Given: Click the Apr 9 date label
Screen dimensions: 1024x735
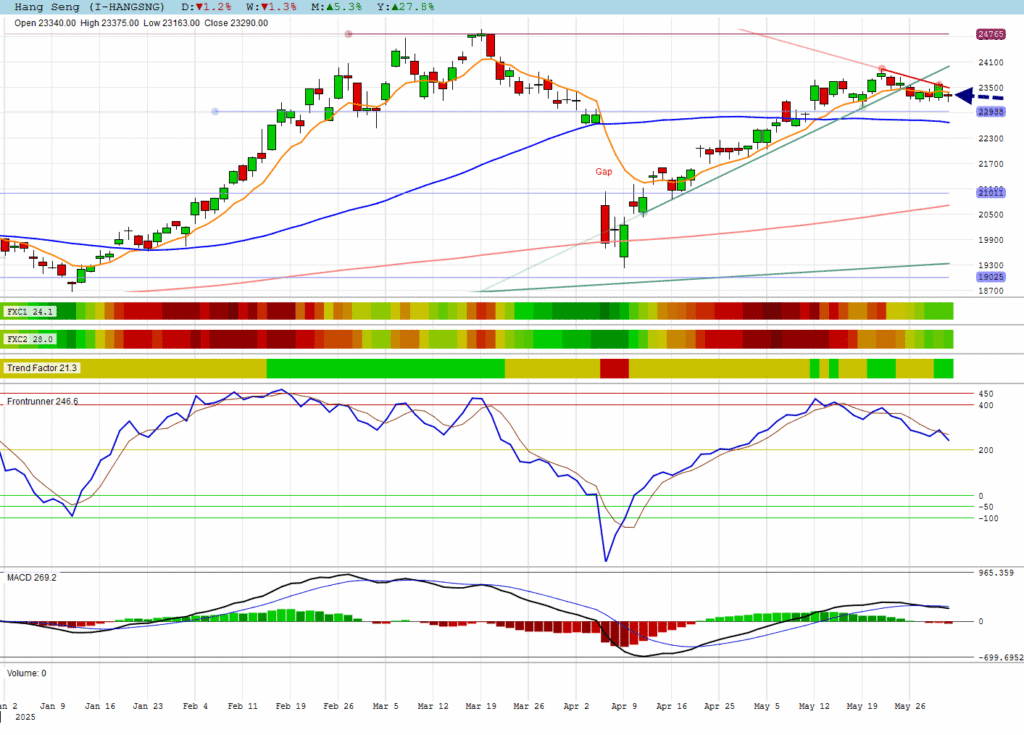Looking at the screenshot, I should coord(624,706).
